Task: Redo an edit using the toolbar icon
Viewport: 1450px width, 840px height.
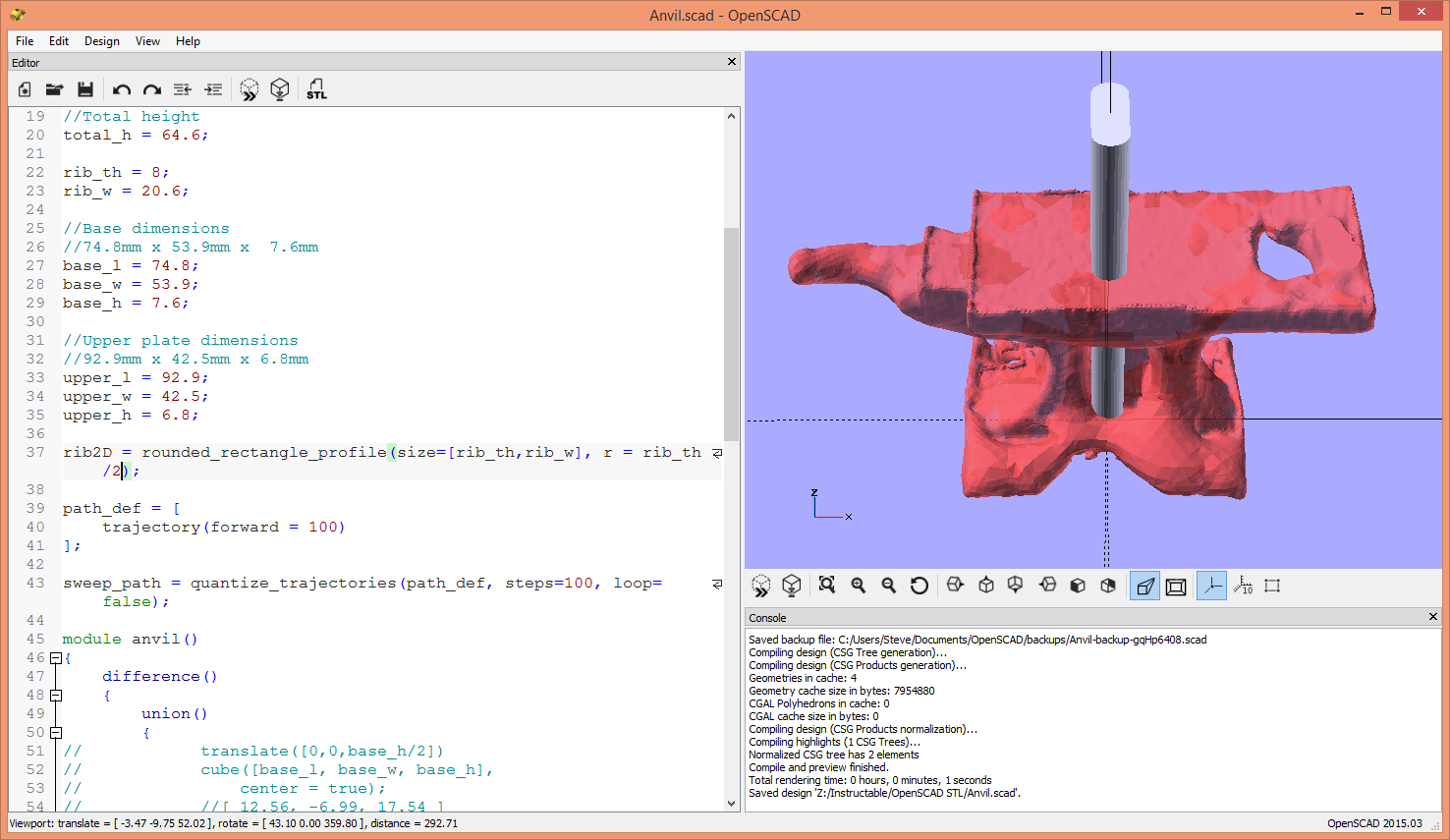Action: 151,89
